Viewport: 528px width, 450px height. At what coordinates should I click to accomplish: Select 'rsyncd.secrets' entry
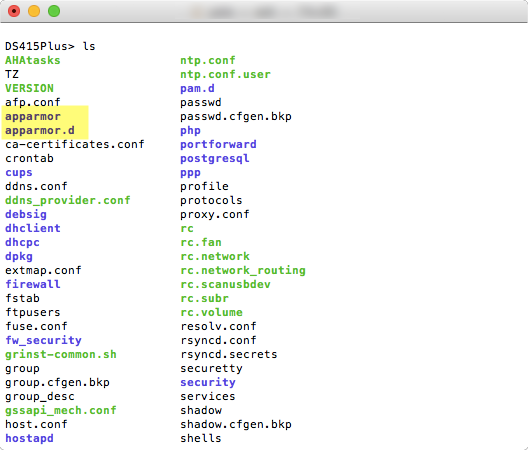[229, 354]
